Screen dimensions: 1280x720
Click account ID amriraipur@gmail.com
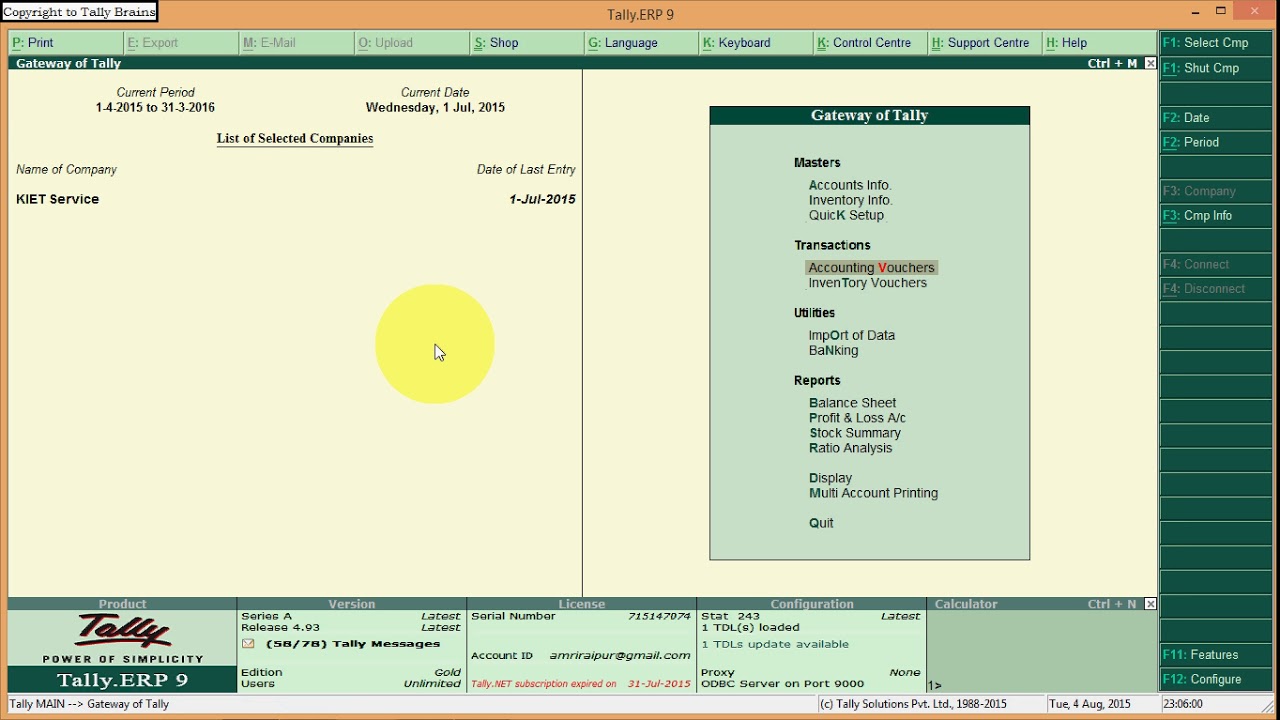[x=620, y=656]
